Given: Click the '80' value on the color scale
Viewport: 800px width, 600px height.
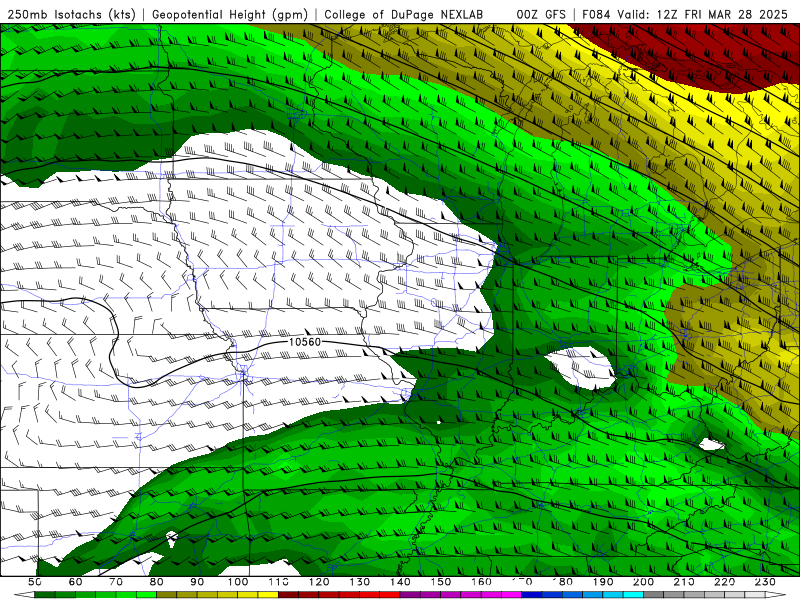Looking at the screenshot, I should click(157, 582).
